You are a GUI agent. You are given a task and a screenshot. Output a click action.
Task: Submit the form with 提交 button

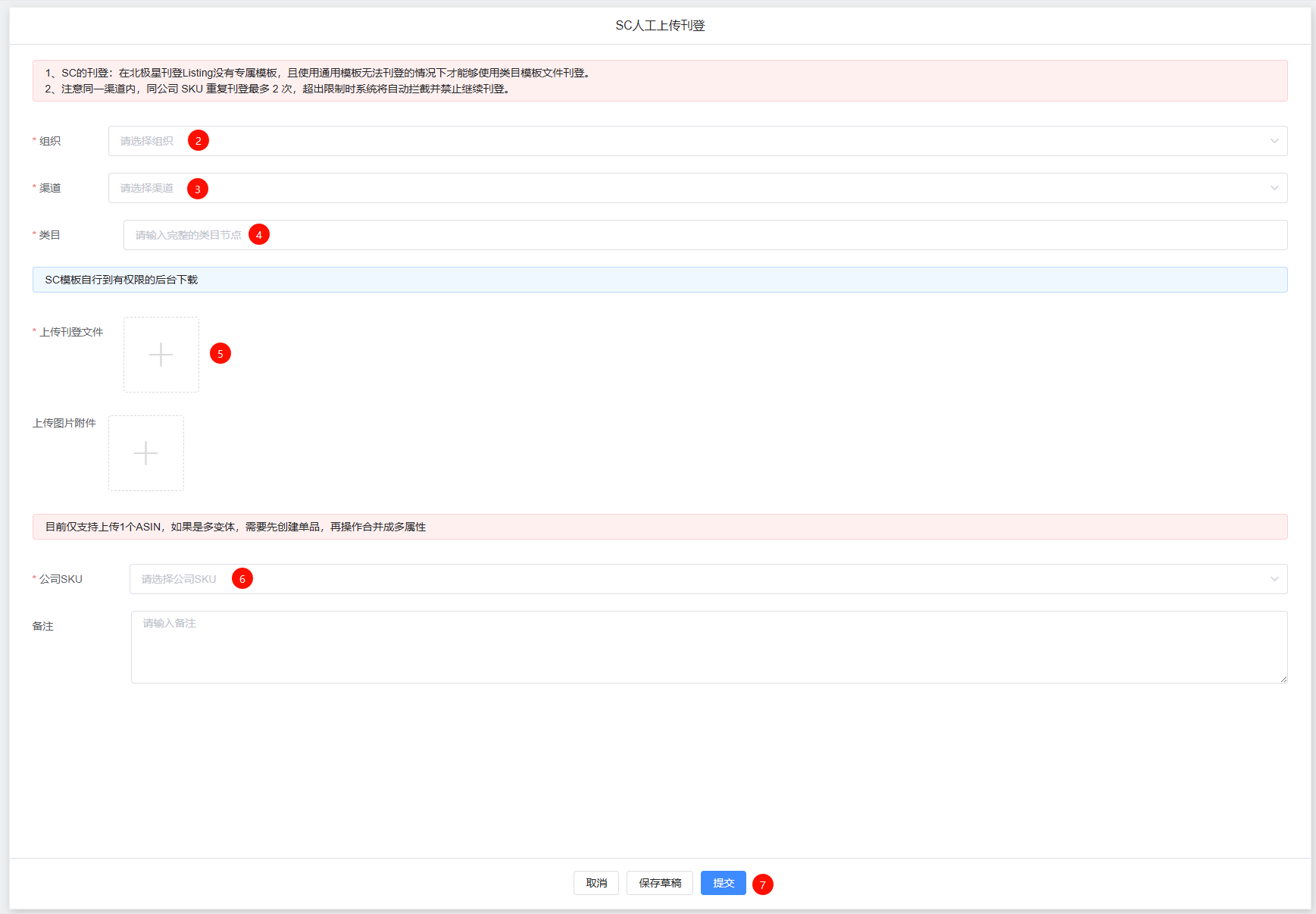click(723, 883)
